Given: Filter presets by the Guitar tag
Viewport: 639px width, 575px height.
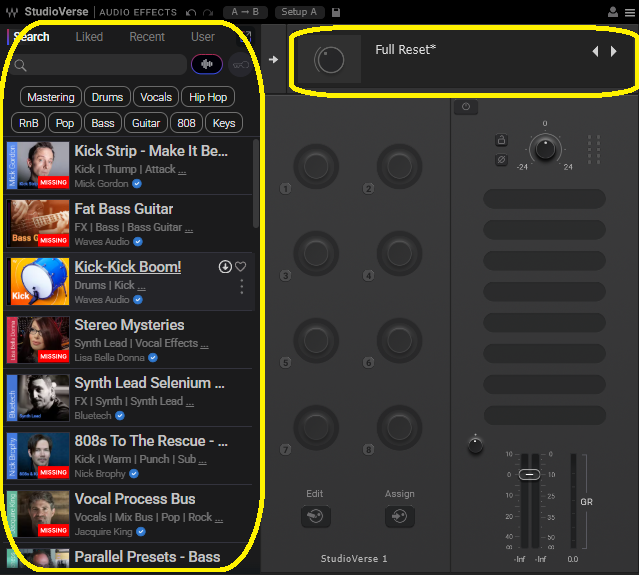Looking at the screenshot, I should click(x=146, y=123).
